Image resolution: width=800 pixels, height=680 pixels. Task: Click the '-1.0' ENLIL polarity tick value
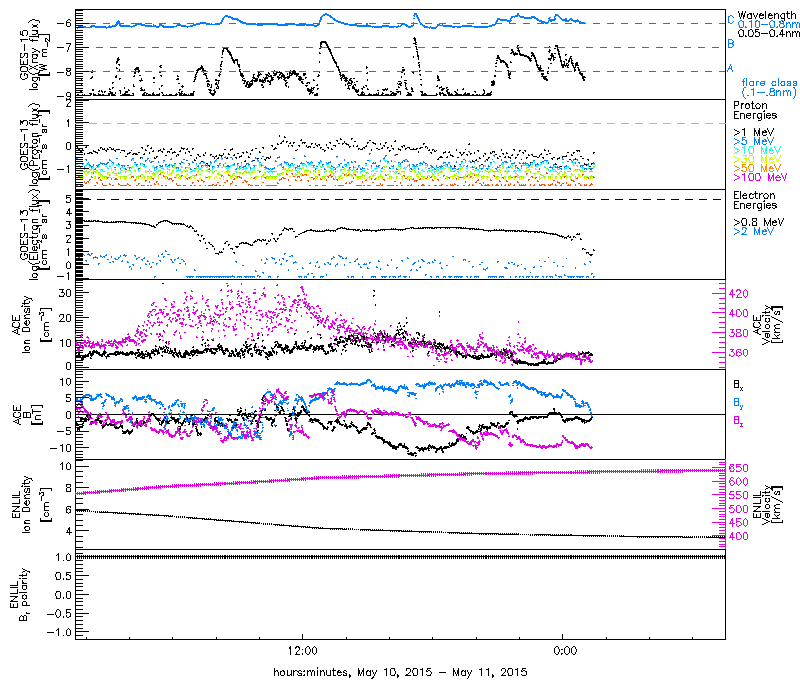pos(60,632)
